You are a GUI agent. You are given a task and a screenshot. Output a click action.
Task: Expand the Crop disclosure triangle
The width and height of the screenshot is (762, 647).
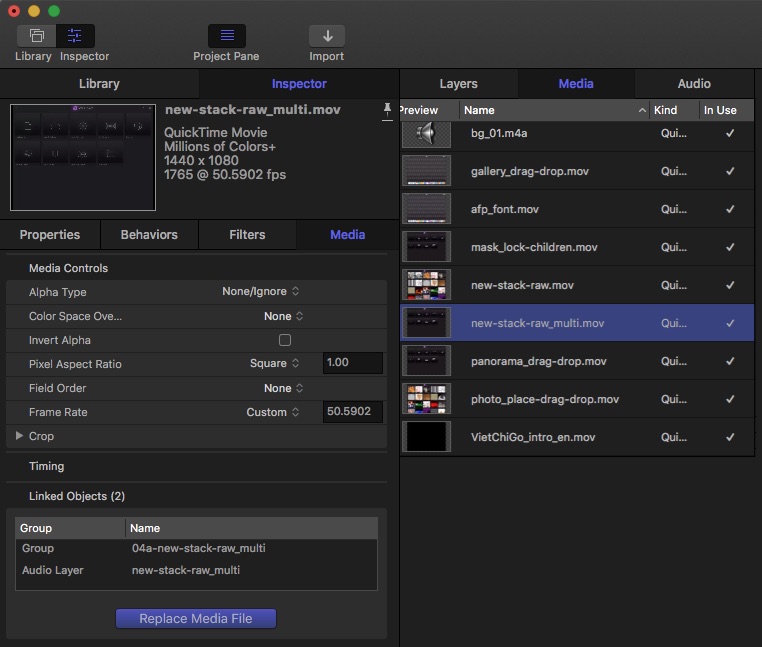point(19,436)
